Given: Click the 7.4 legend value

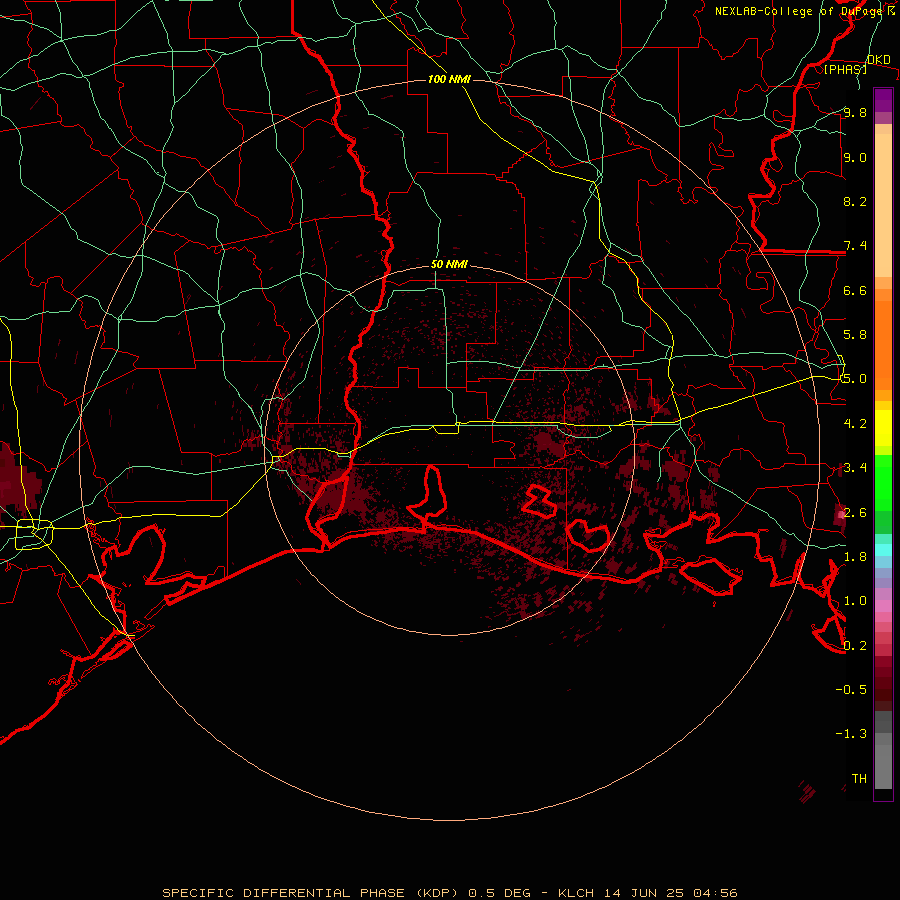Looking at the screenshot, I should (x=855, y=246).
